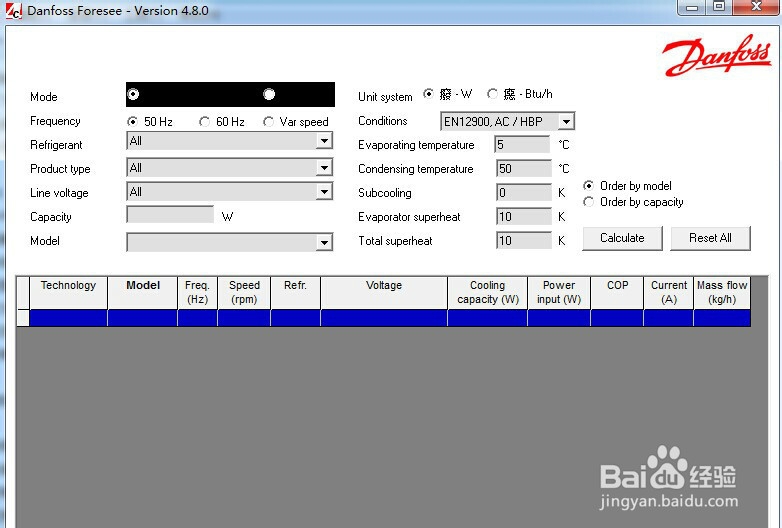Screen dimensions: 782x528
Task: Click the Mass flow (kg/h) column header
Action: 722,293
